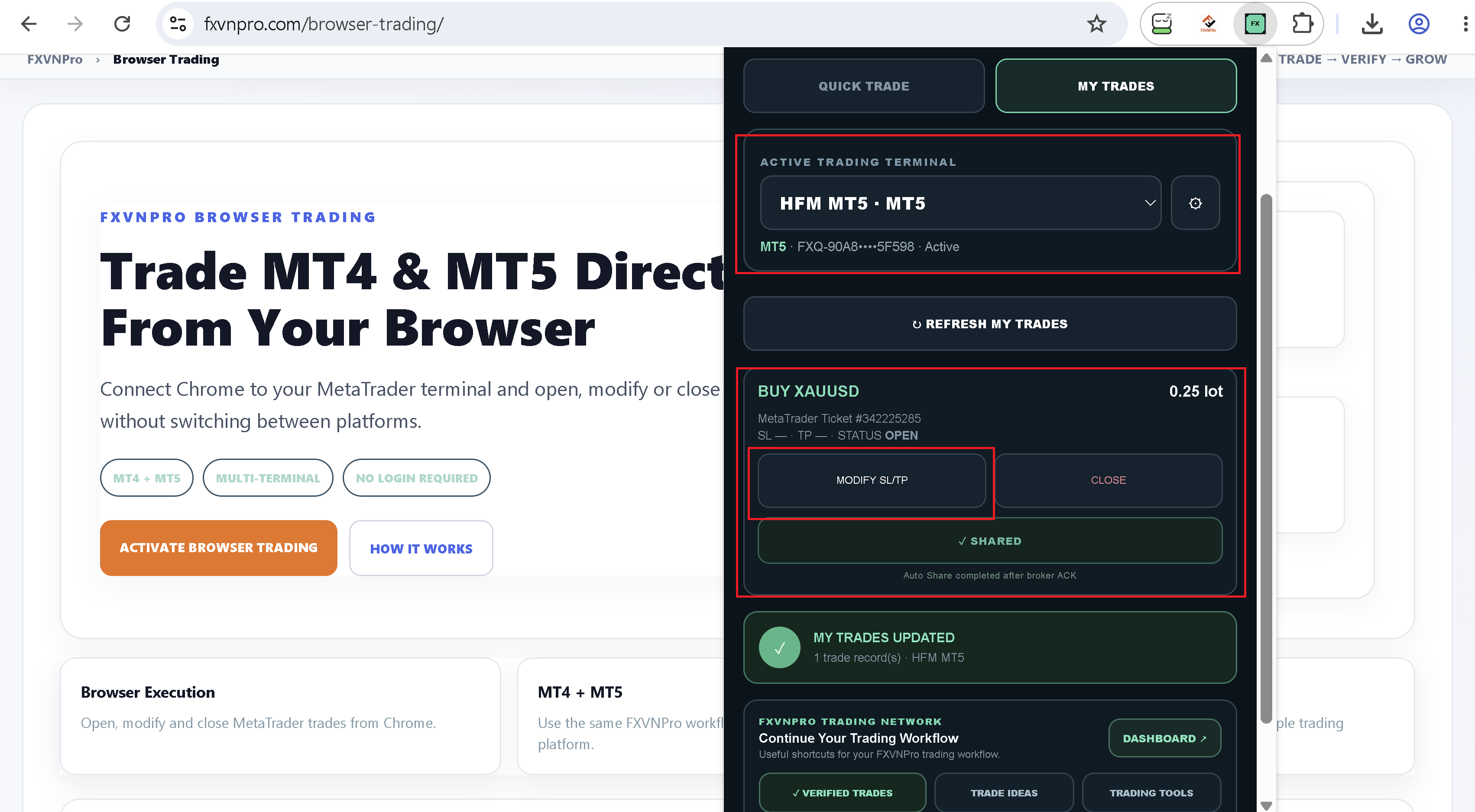Open the orange FXVNPro extension icon

tap(1208, 23)
